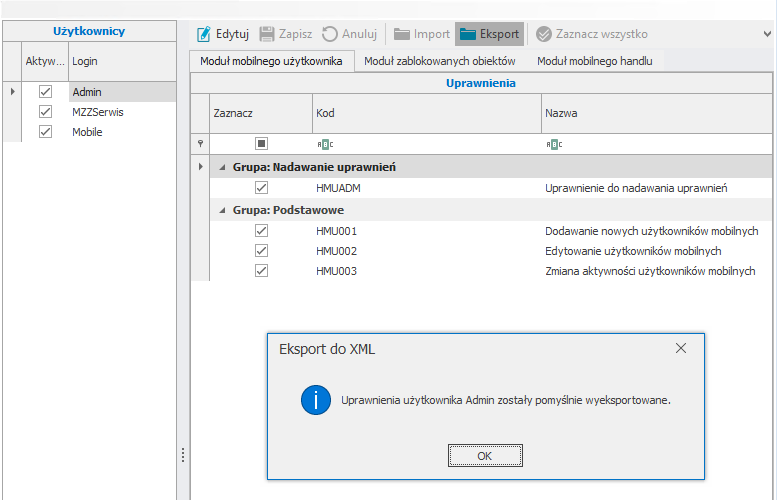
Task: Click the filter select-all checkbox in Zaznacz column
Action: [x=261, y=144]
